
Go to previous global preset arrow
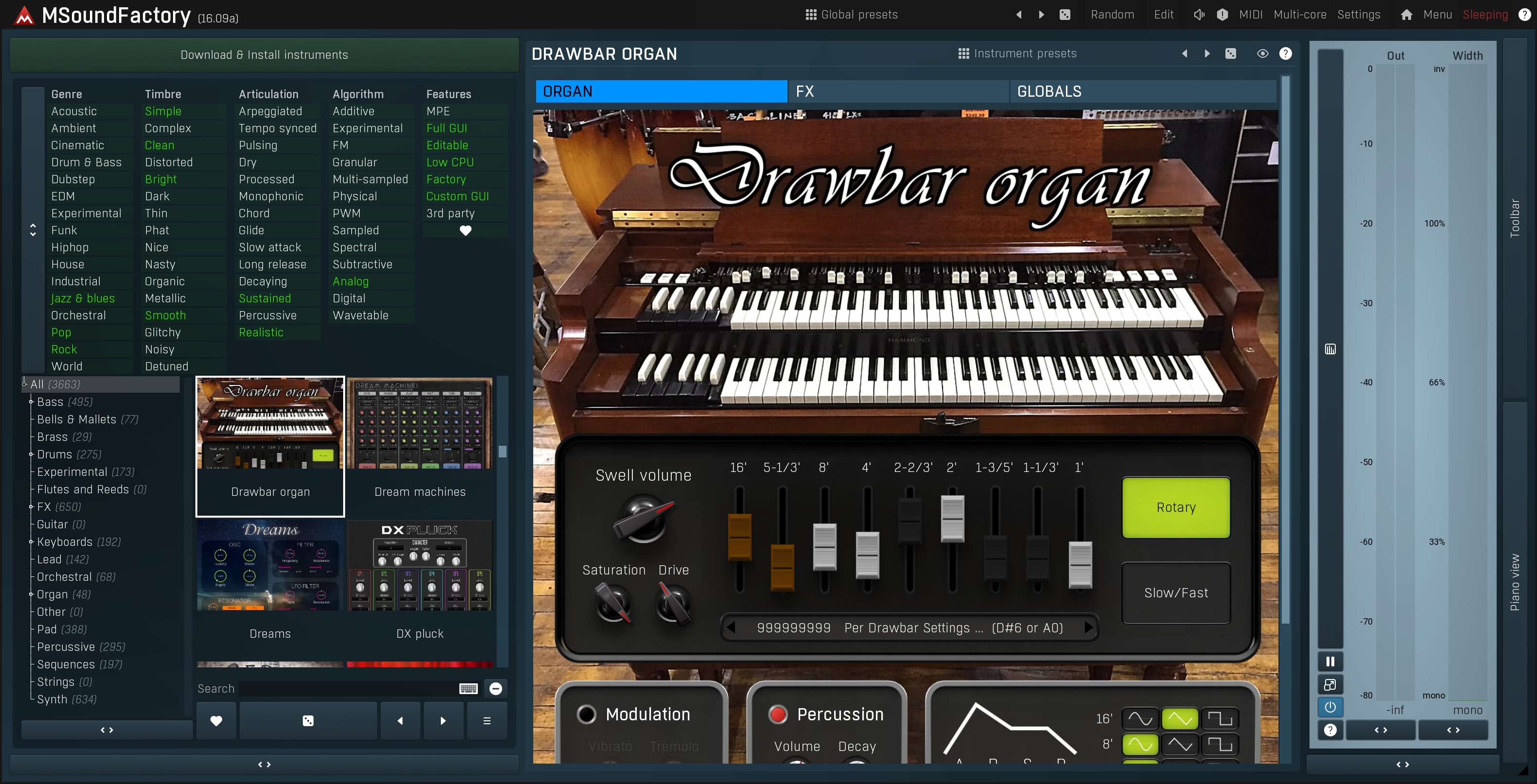[x=1018, y=15]
